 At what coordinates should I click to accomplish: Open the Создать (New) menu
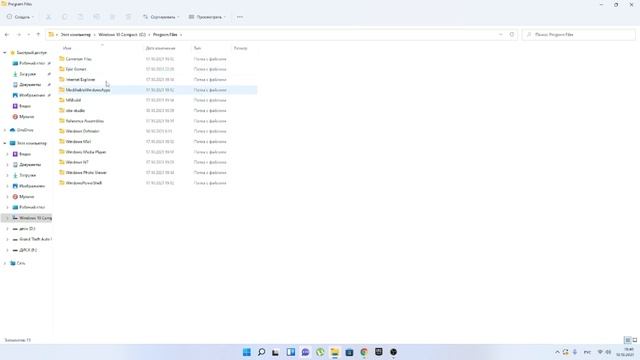coord(20,17)
